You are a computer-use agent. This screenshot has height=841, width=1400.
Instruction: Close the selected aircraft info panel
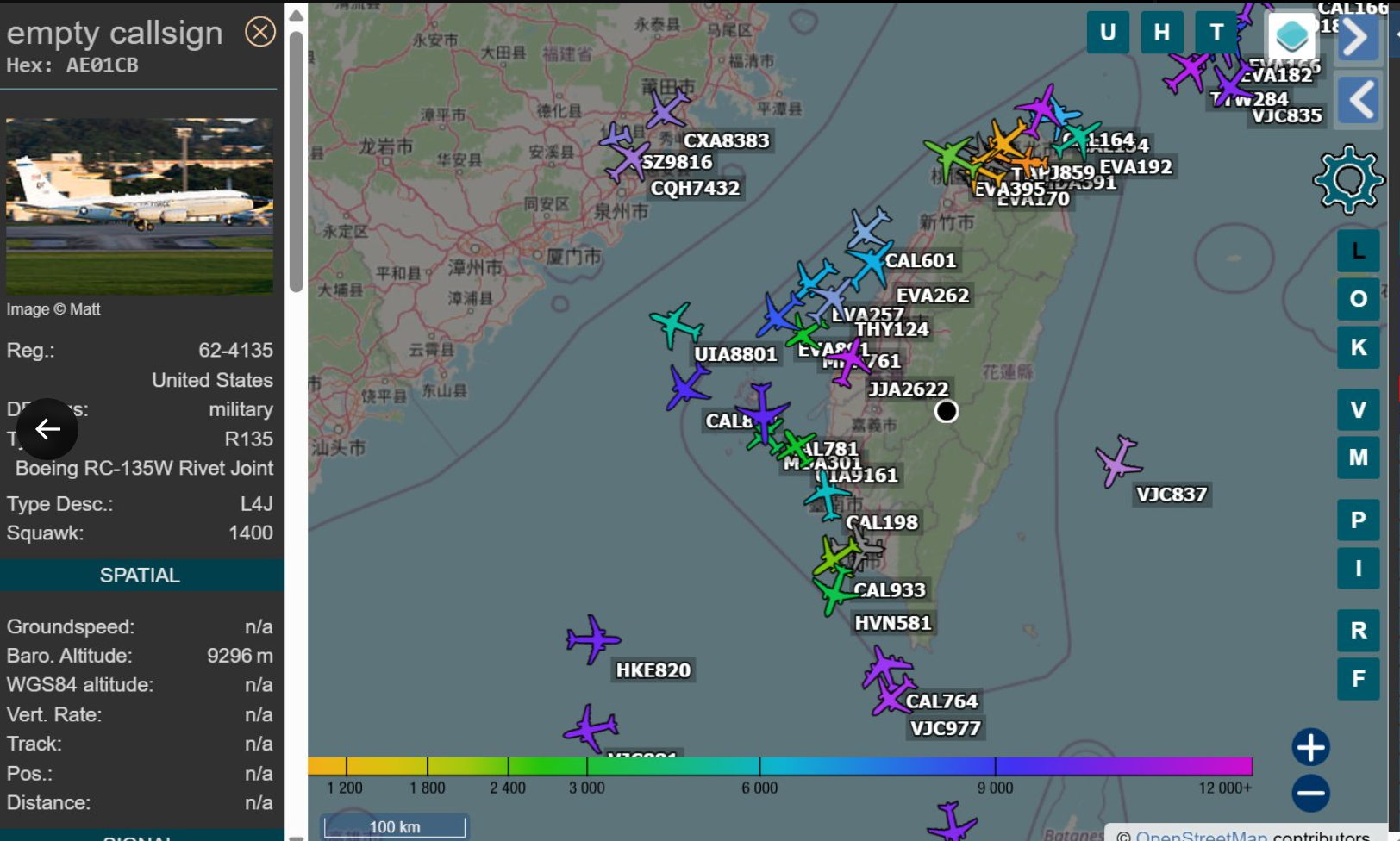tap(259, 33)
